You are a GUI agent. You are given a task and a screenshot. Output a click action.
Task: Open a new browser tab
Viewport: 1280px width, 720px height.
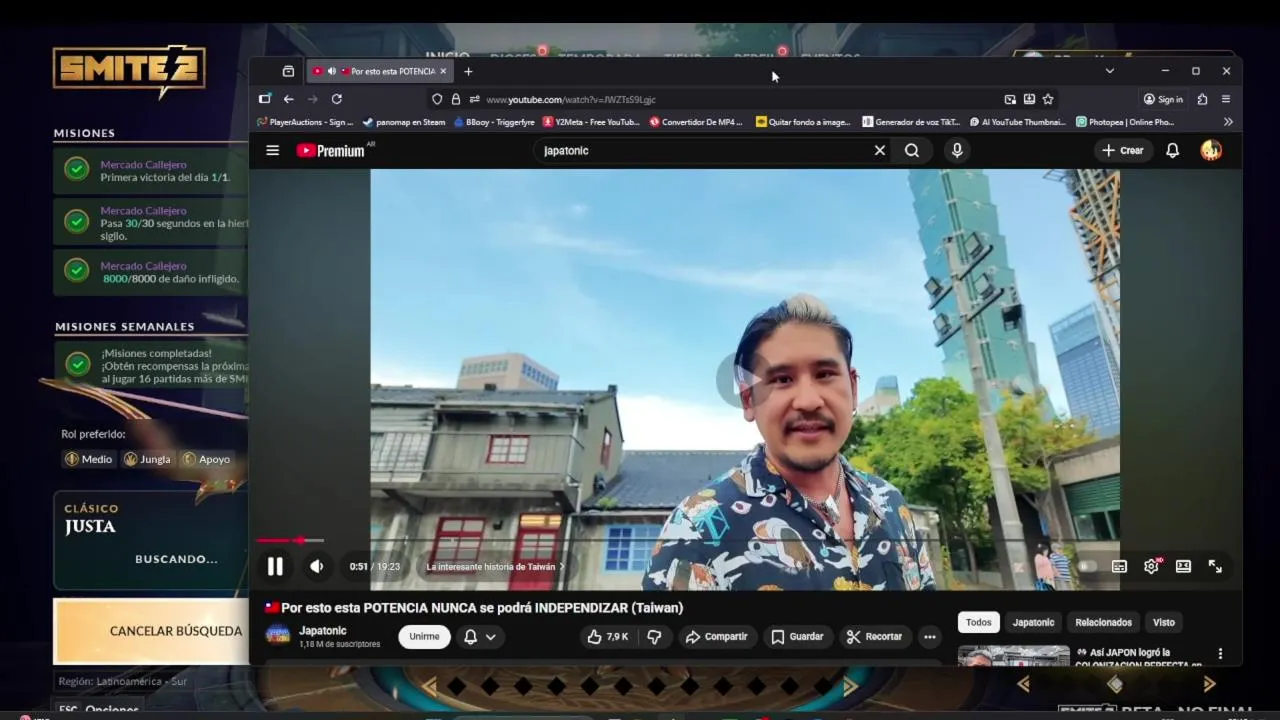point(468,71)
